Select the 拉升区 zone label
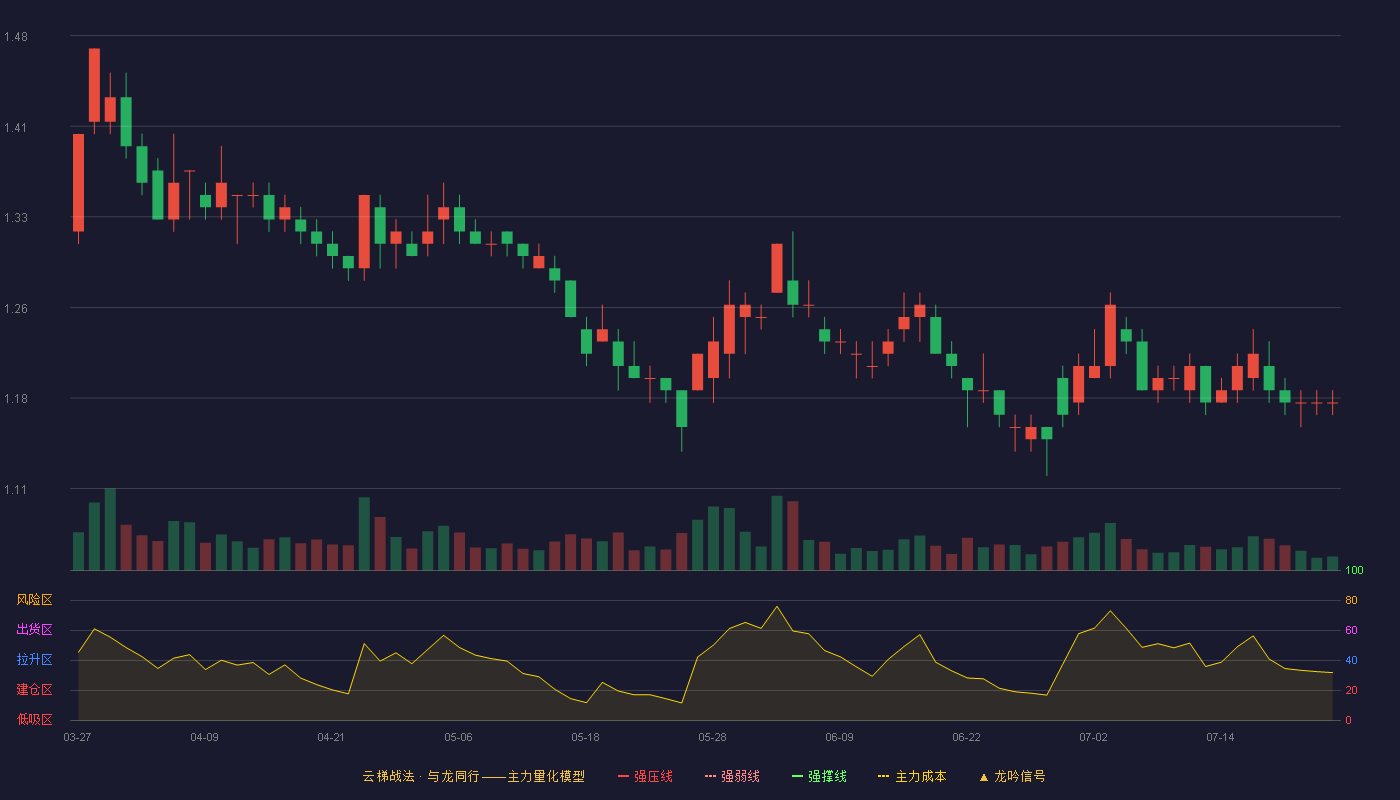 (x=34, y=660)
